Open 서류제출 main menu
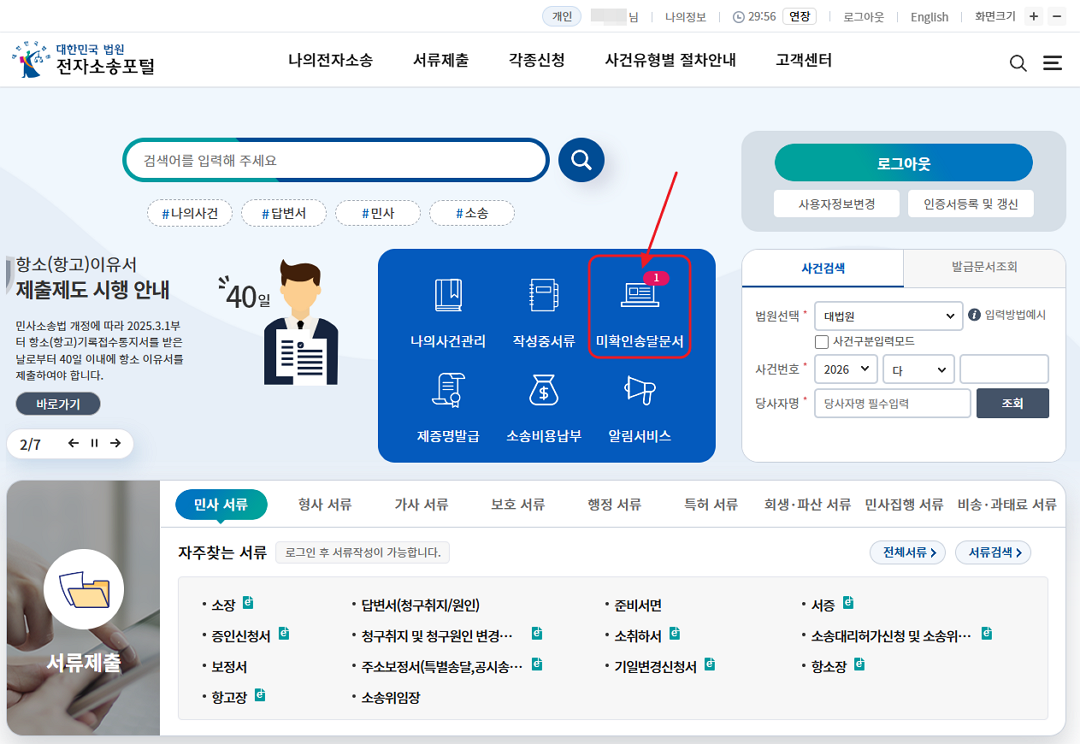 (441, 61)
